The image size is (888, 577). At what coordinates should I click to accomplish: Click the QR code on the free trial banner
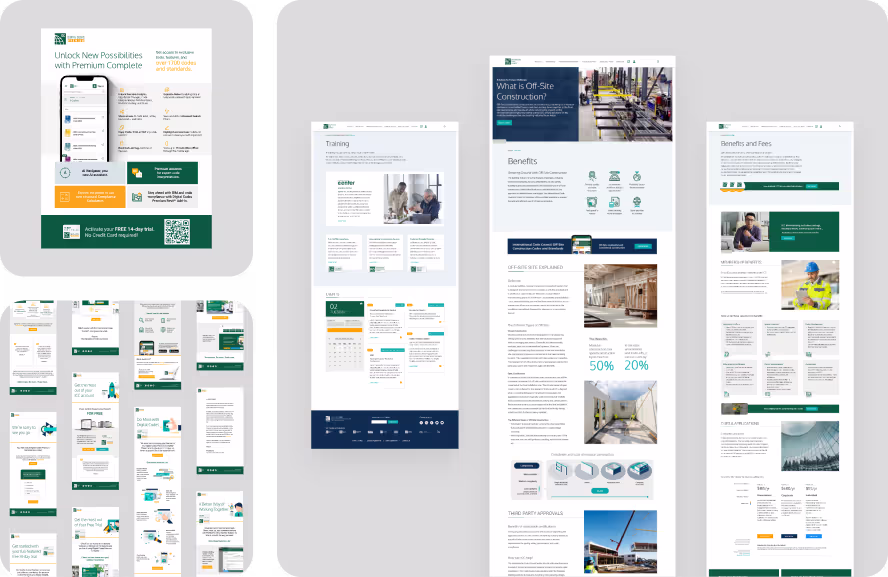click(178, 231)
